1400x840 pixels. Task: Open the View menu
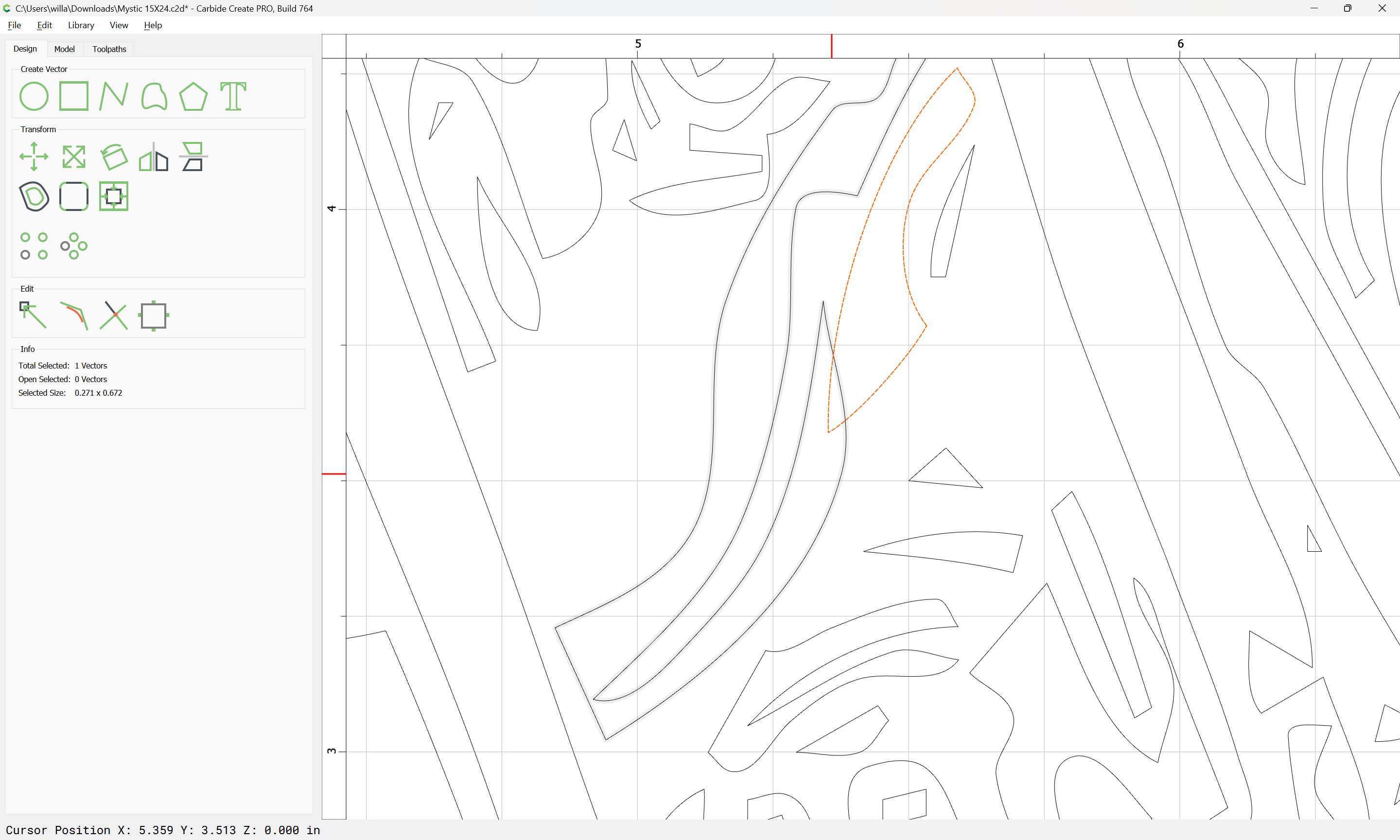point(119,25)
